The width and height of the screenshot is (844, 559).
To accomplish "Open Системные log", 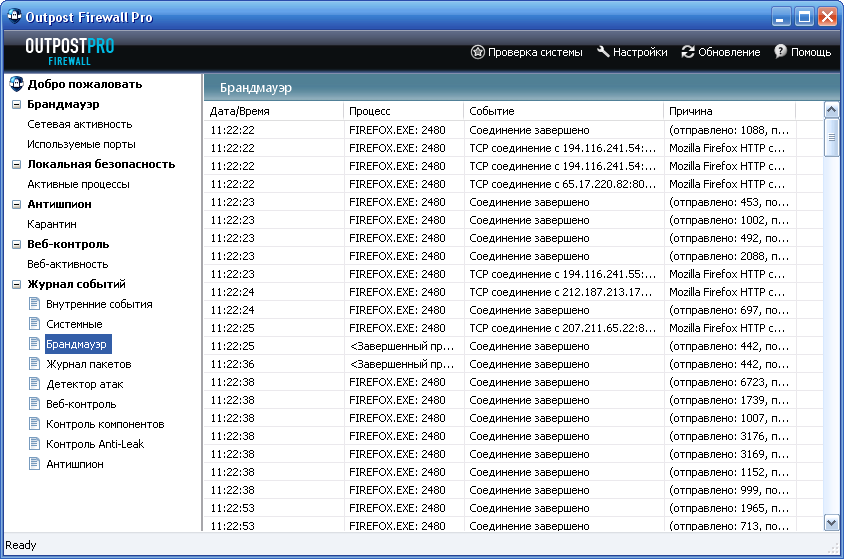I will 74,324.
